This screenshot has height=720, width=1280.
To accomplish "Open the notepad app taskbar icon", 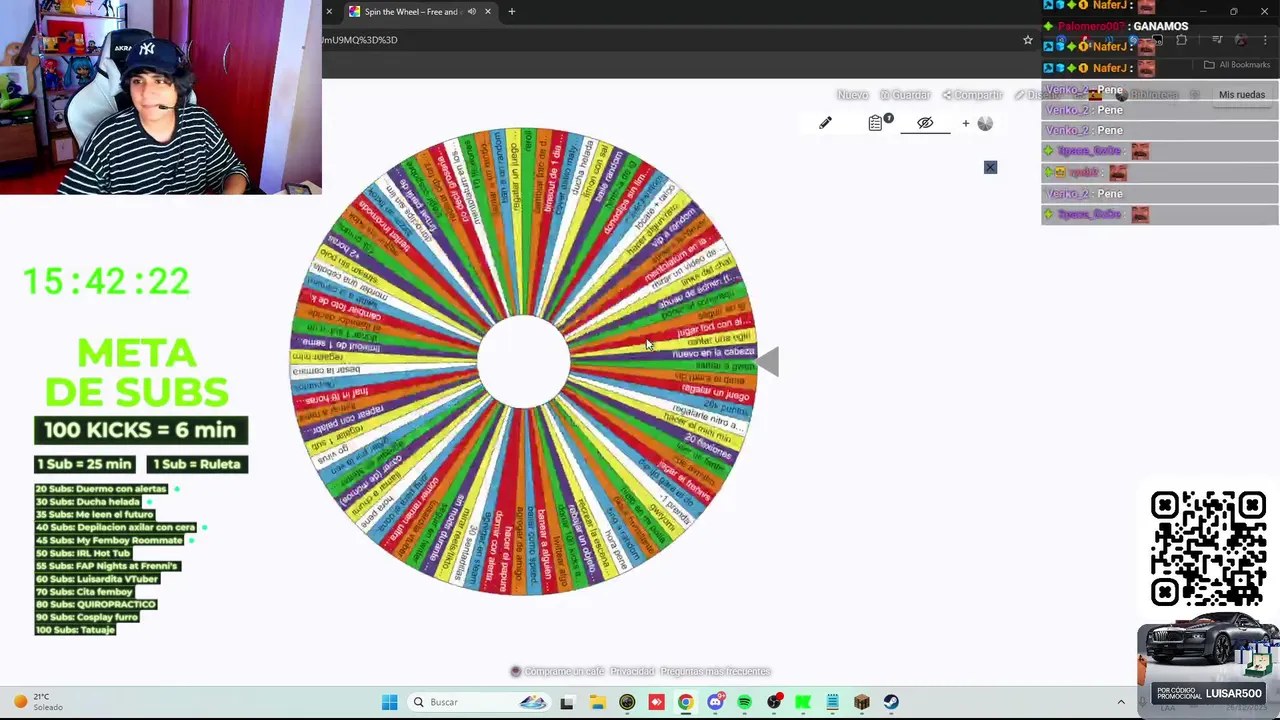I will 832,702.
